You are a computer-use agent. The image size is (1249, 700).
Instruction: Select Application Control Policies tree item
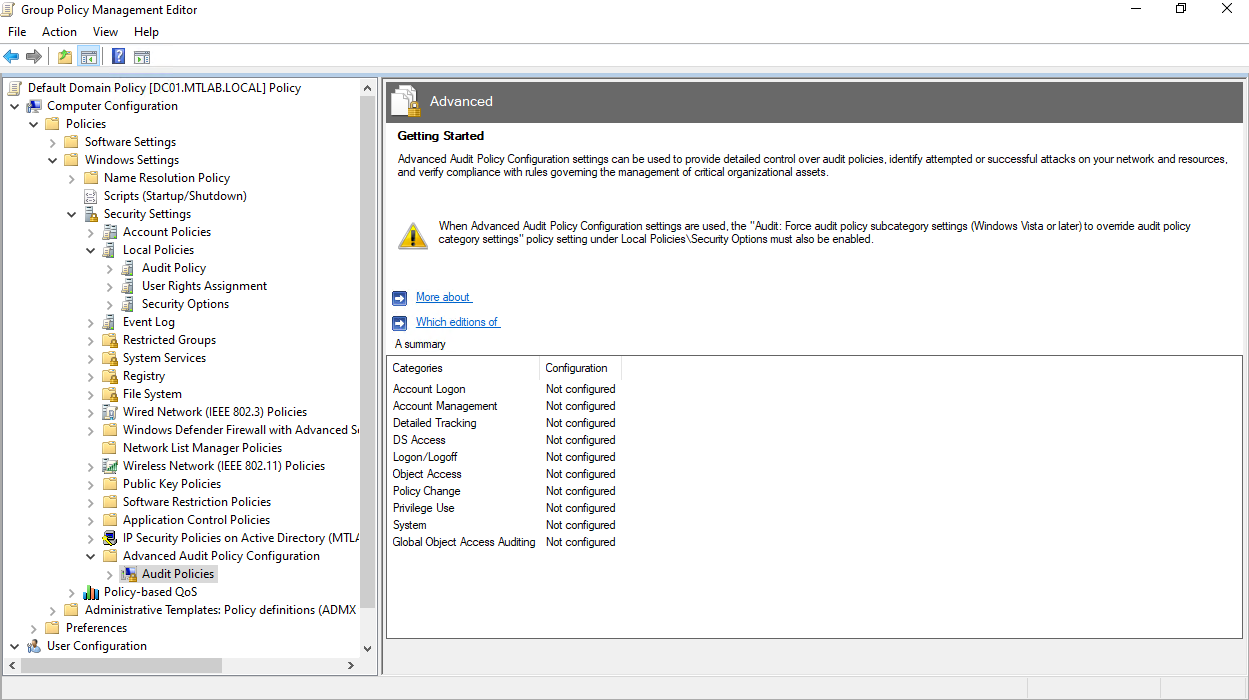[196, 520]
